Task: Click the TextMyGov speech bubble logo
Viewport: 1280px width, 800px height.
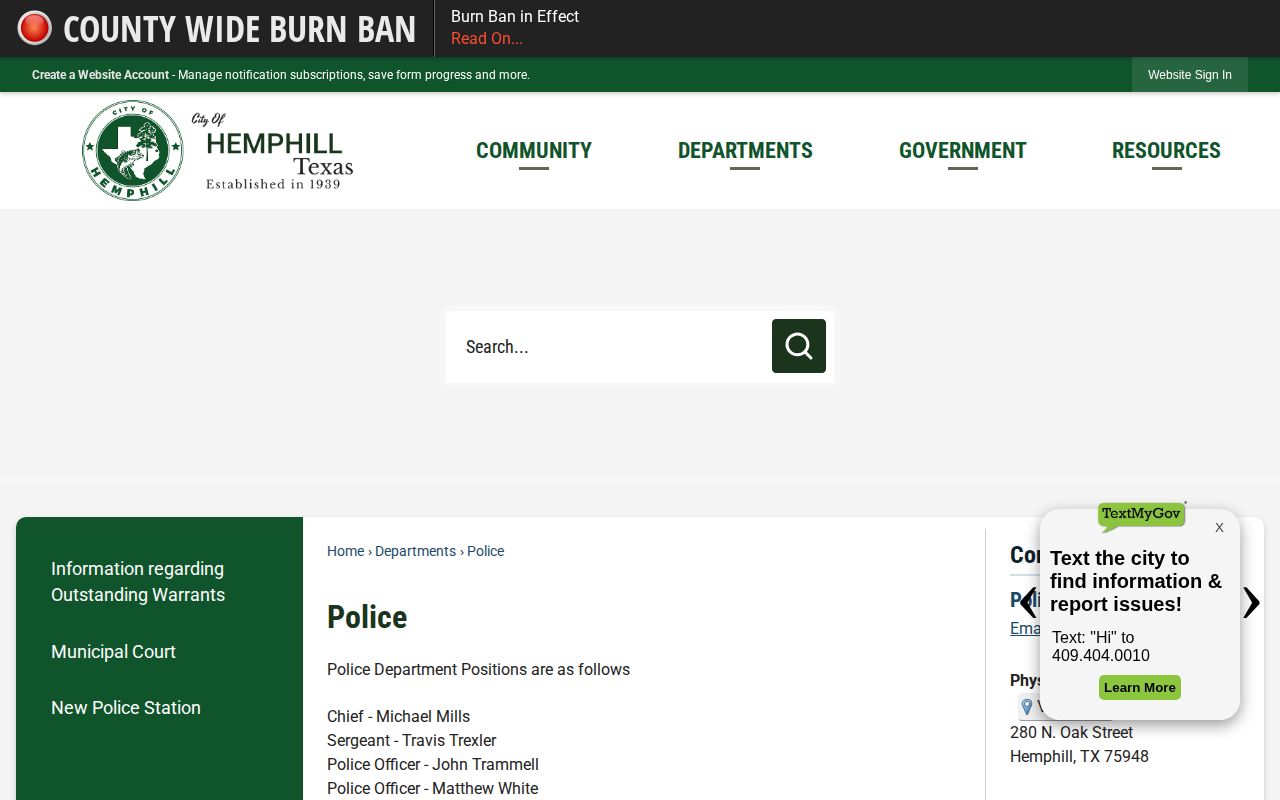Action: (x=1141, y=516)
